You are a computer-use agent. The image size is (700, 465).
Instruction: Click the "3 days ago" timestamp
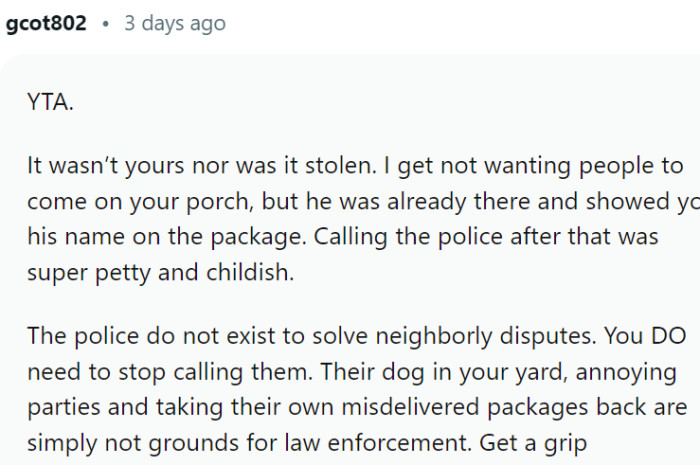(174, 23)
